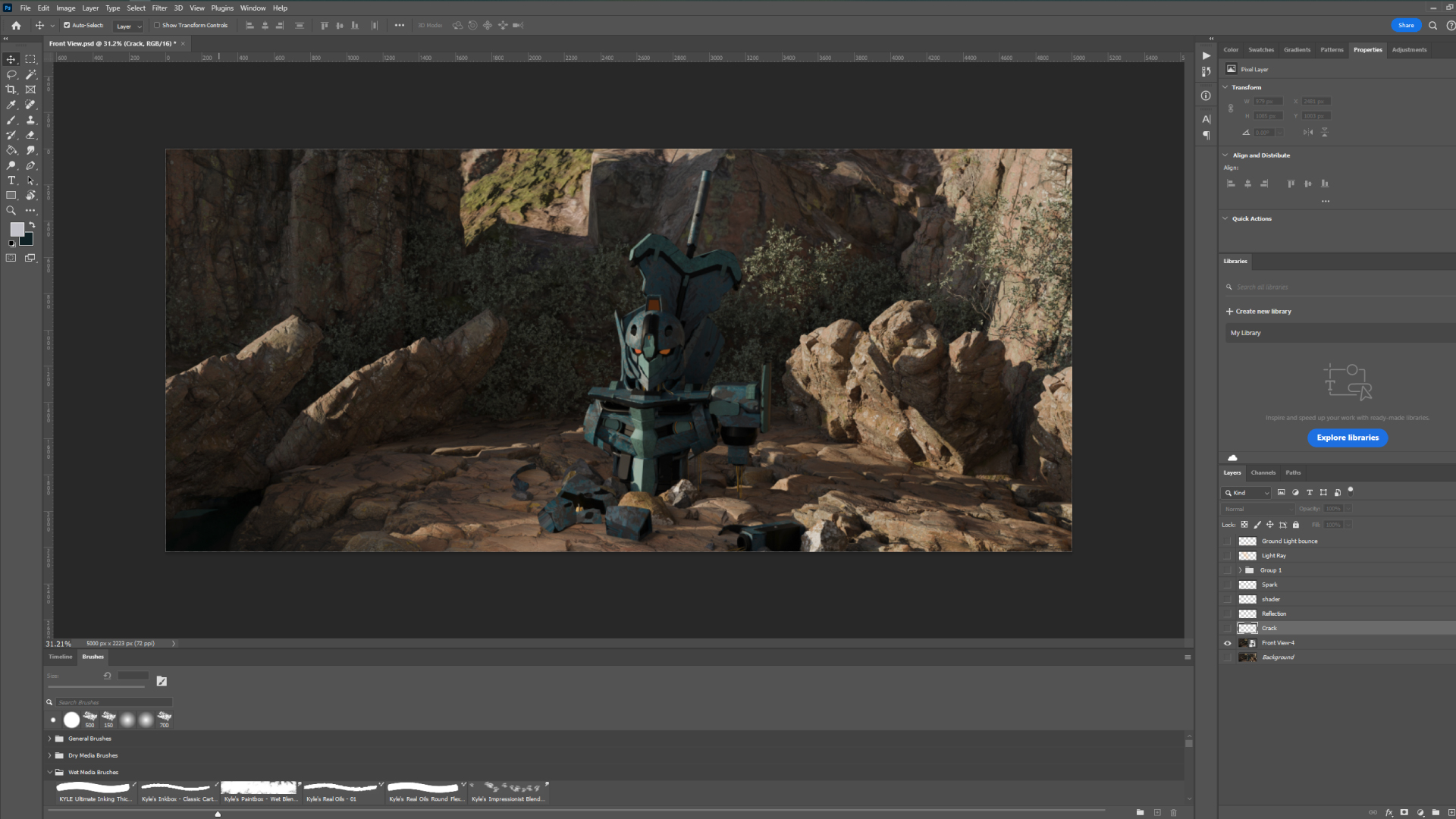Switch to the Channels tab
Image resolution: width=1456 pixels, height=819 pixels.
click(x=1263, y=472)
